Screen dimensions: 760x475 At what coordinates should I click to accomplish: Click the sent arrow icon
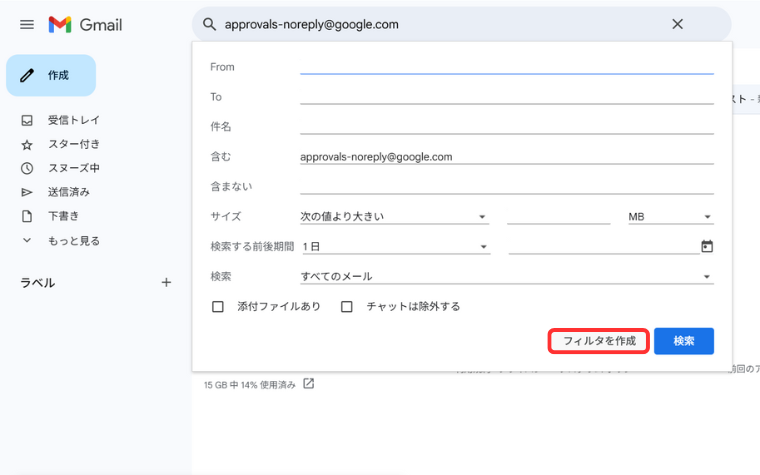pyautogui.click(x=27, y=192)
